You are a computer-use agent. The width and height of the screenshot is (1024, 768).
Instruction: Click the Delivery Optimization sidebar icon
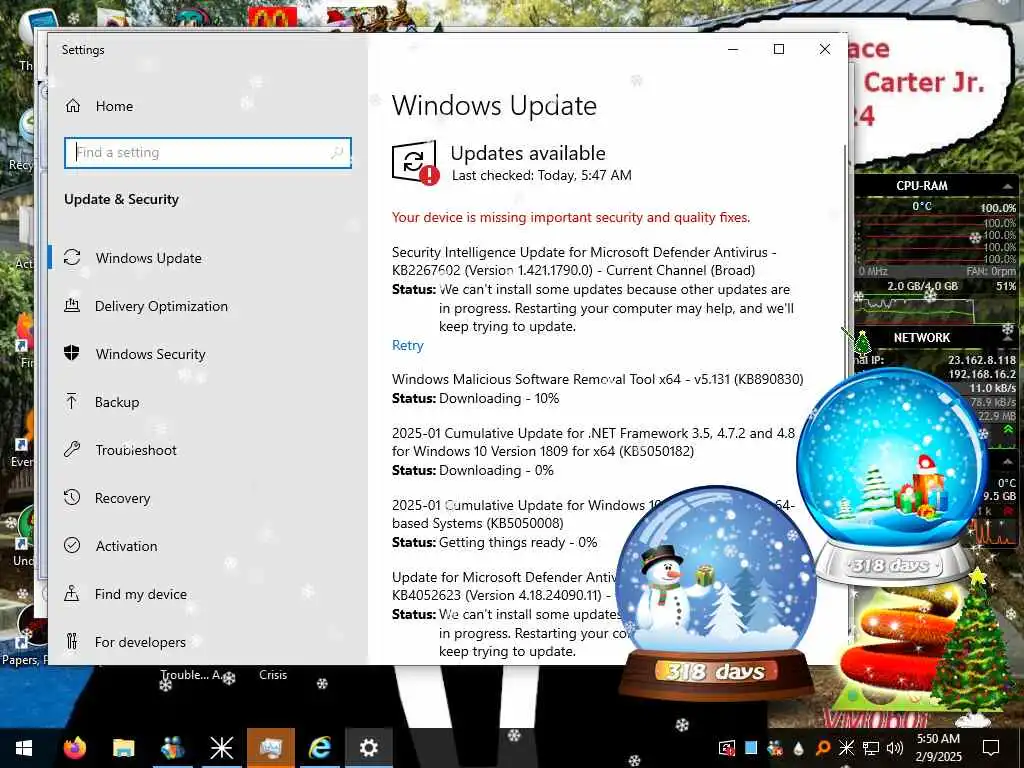pos(72,305)
